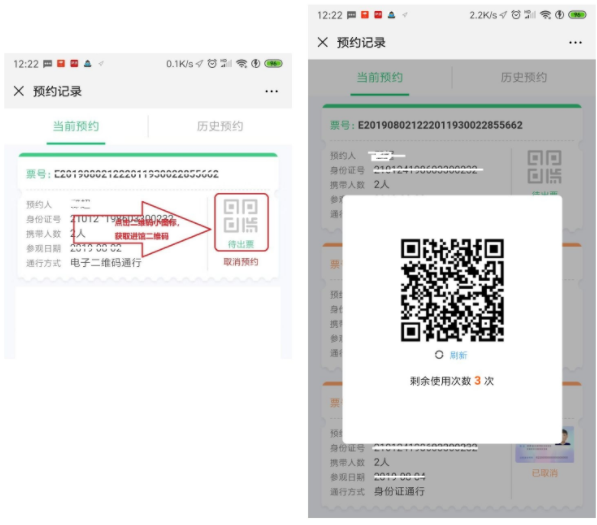This screenshot has height=525, width=597.
Task: Close the left phone's 预约记录 page with X
Action: [x=19, y=91]
